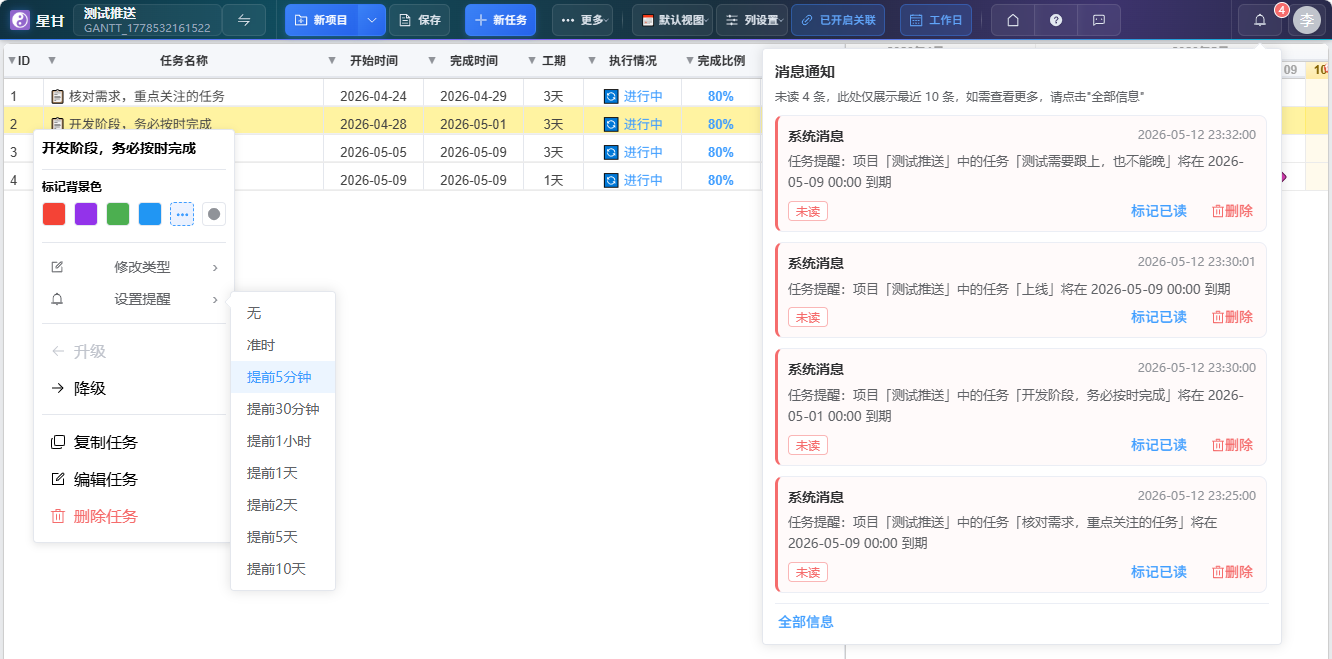Screen dimensions: 1332x659
Task: Delete the 开发阶段 reminder notification
Action: (x=1232, y=445)
